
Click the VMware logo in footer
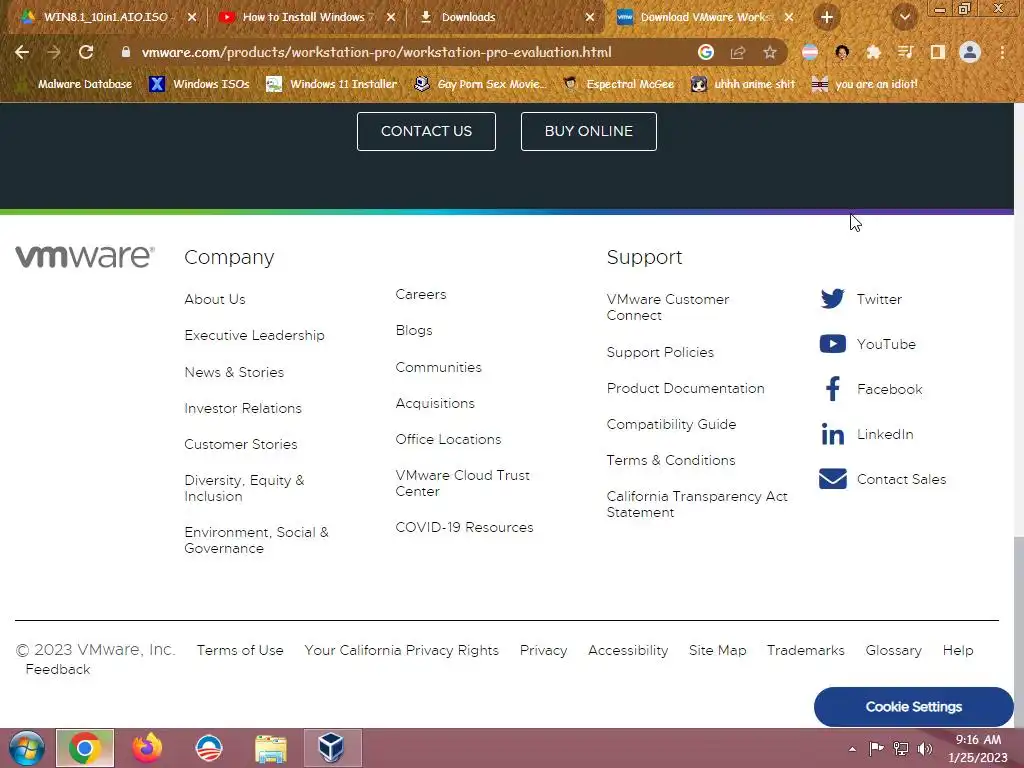coord(85,257)
